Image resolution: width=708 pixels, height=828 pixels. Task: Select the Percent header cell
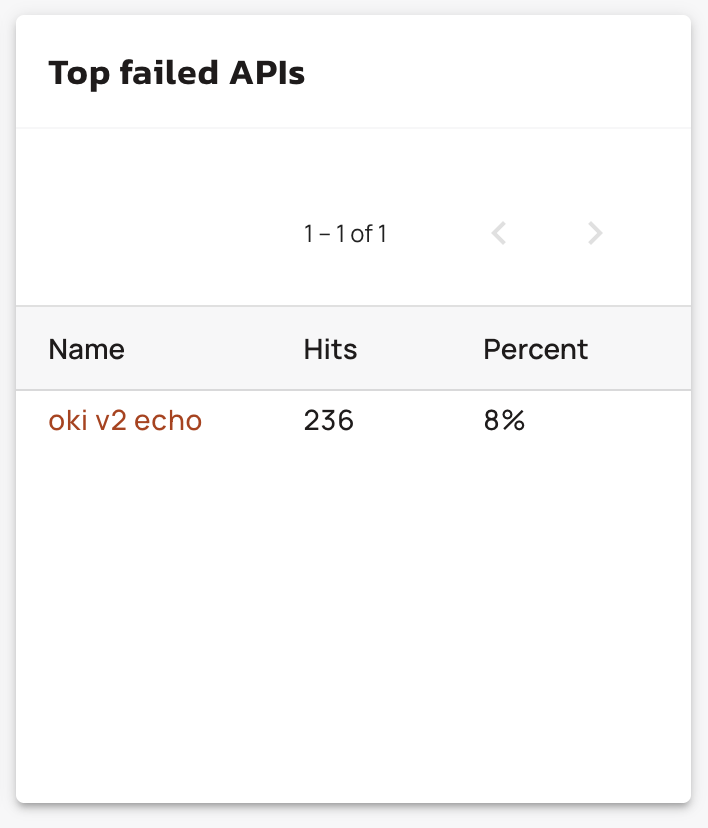pos(535,349)
